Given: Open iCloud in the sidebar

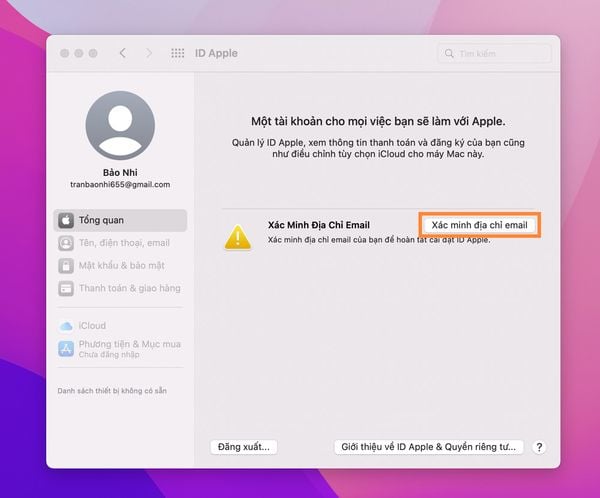Looking at the screenshot, I should point(120,326).
